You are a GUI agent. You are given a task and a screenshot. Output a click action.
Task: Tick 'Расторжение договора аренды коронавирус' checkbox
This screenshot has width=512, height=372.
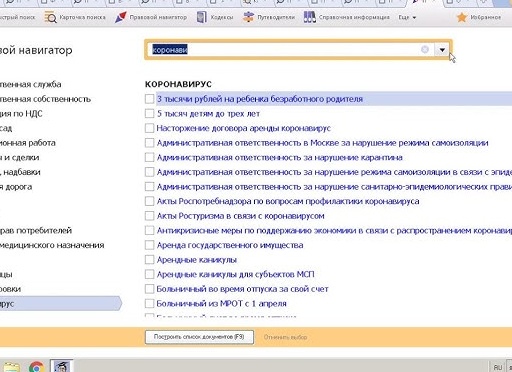[x=149, y=128]
